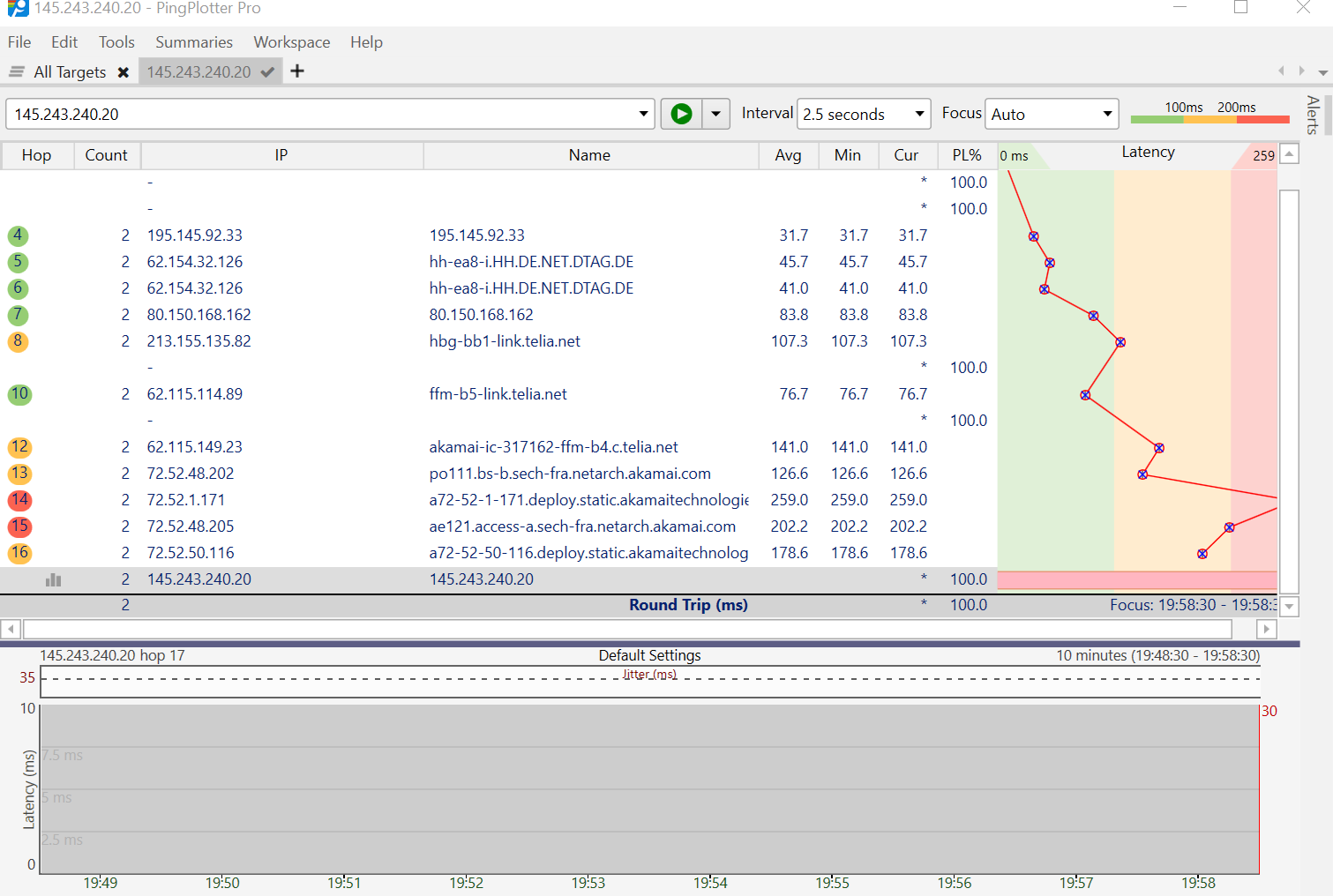Click the tab strip right-pointing arrow
This screenshot has width=1333, height=896.
pyautogui.click(x=1301, y=71)
